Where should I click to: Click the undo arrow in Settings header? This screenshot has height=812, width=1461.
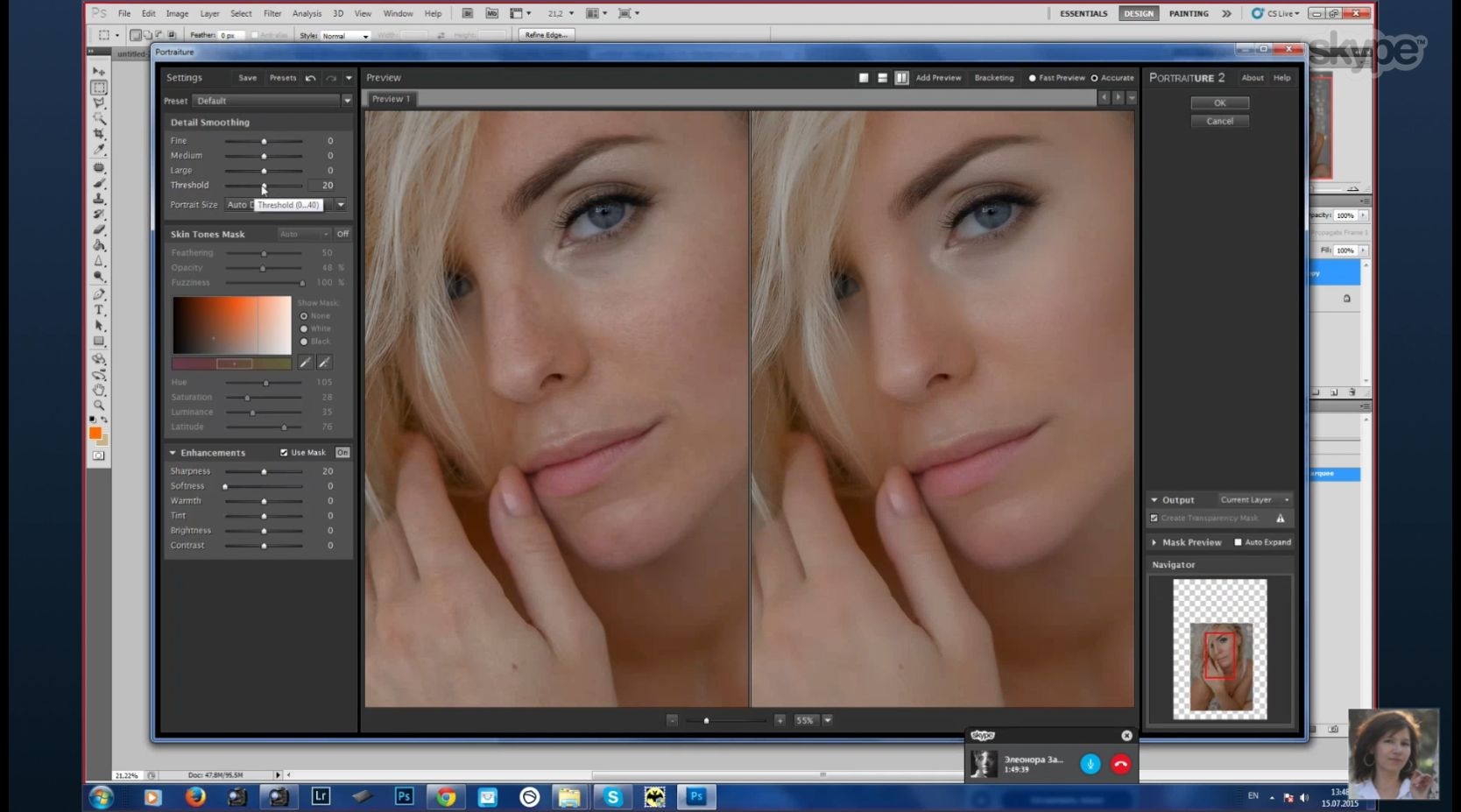tap(310, 78)
